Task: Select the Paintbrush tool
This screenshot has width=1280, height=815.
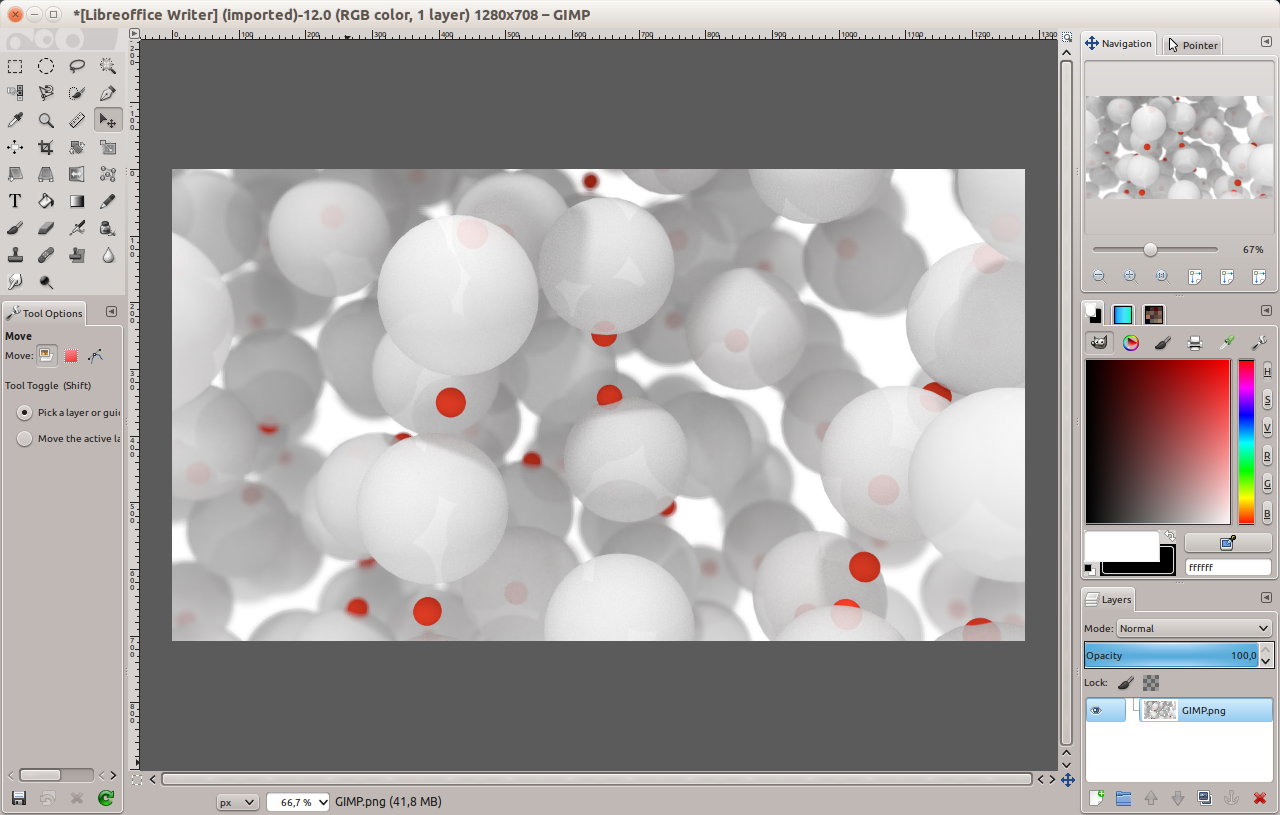Action: click(15, 228)
